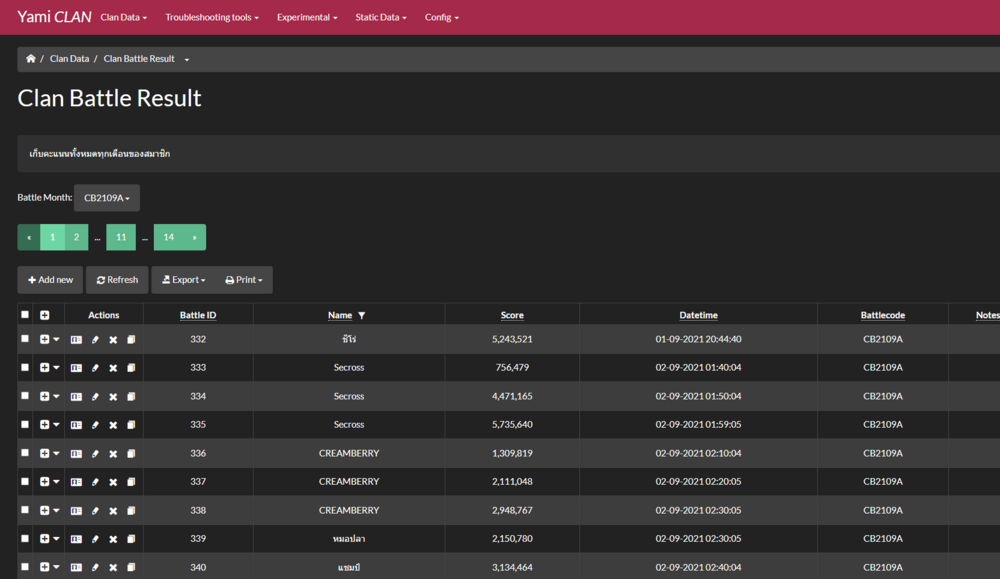Select the checkbox for Battle ID 336

click(x=25, y=453)
